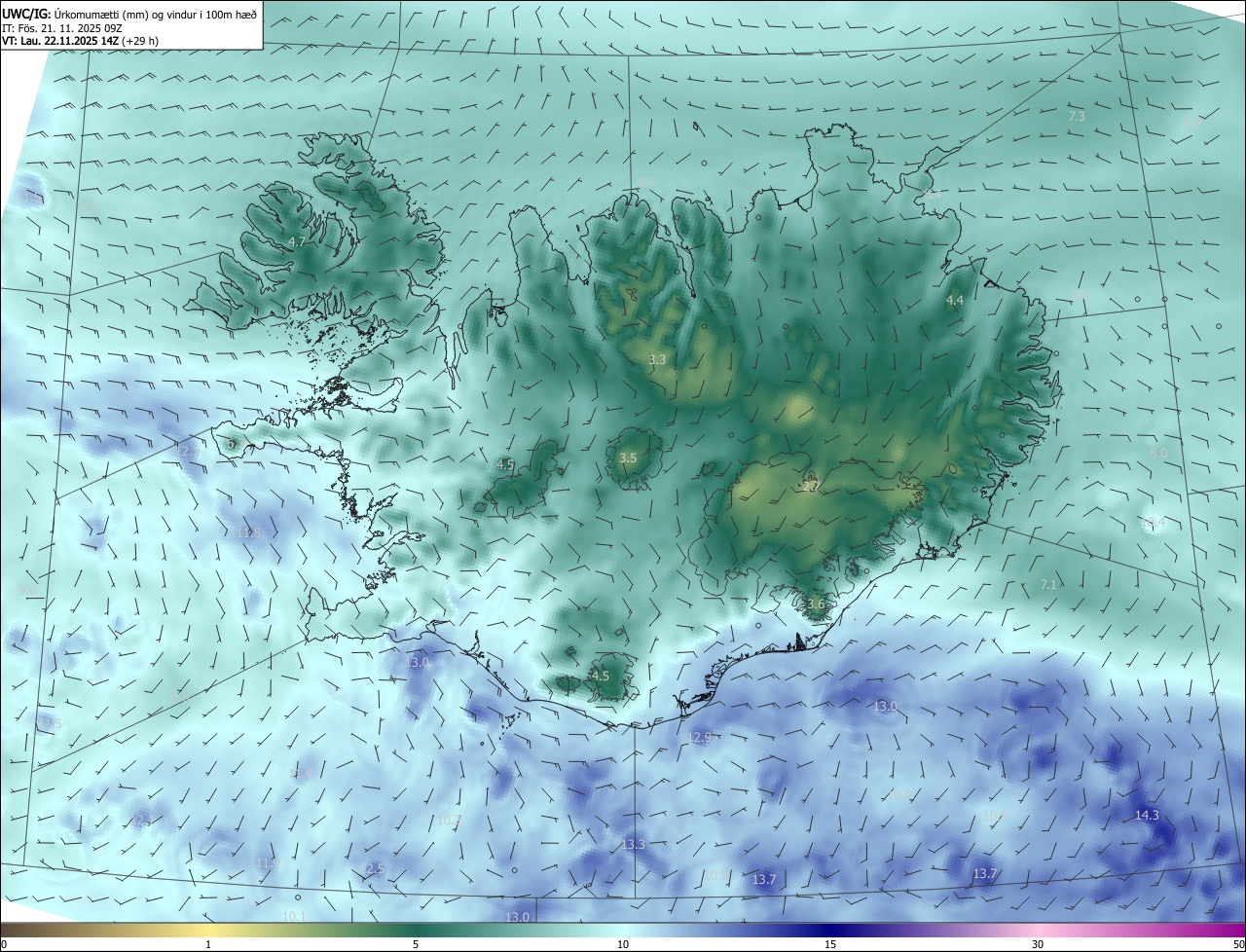Click the 3.6 value near the south coast
This screenshot has height=952, width=1246.
pos(816,604)
